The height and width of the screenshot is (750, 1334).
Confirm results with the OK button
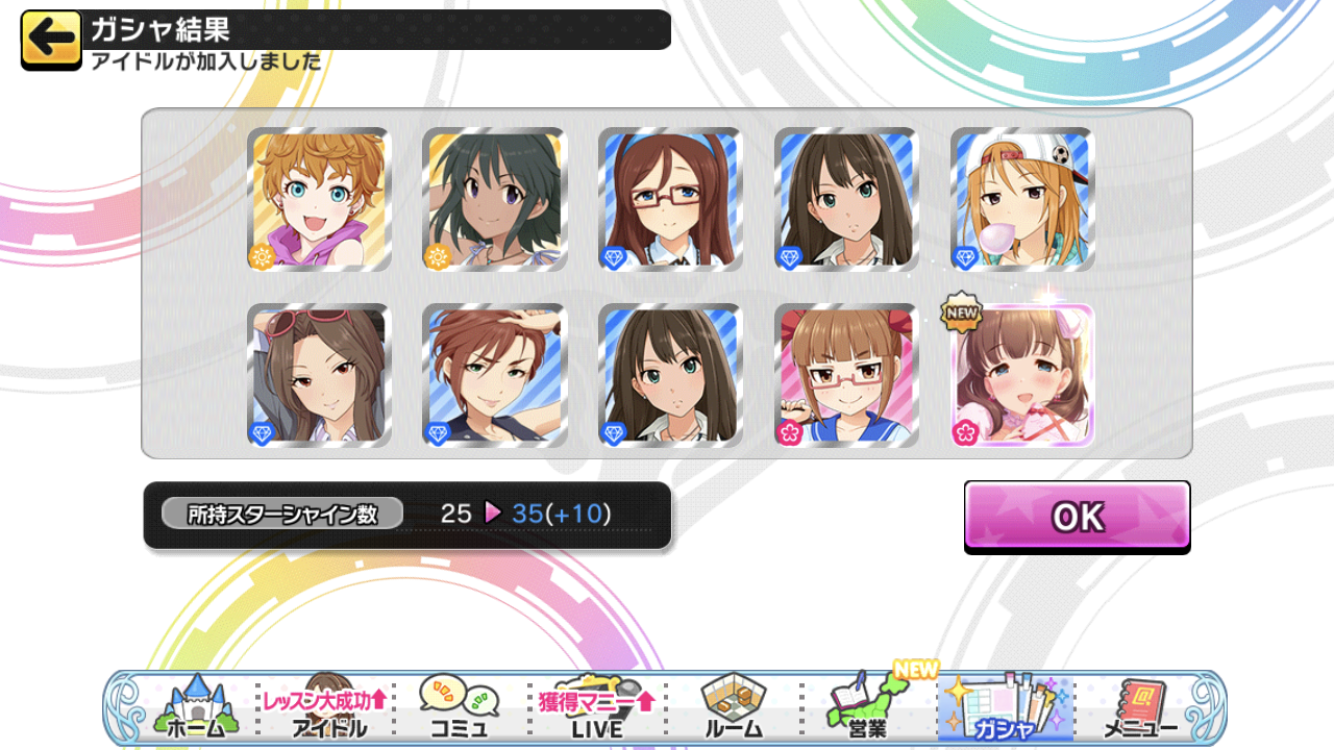click(1077, 517)
